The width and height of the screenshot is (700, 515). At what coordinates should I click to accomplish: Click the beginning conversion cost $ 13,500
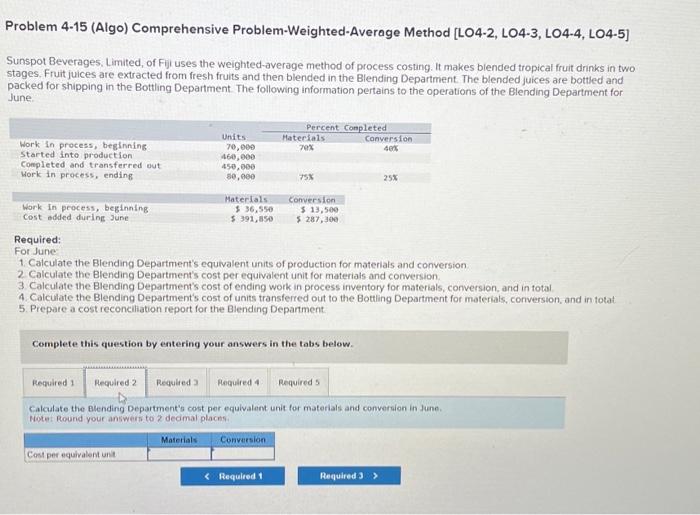[319, 209]
